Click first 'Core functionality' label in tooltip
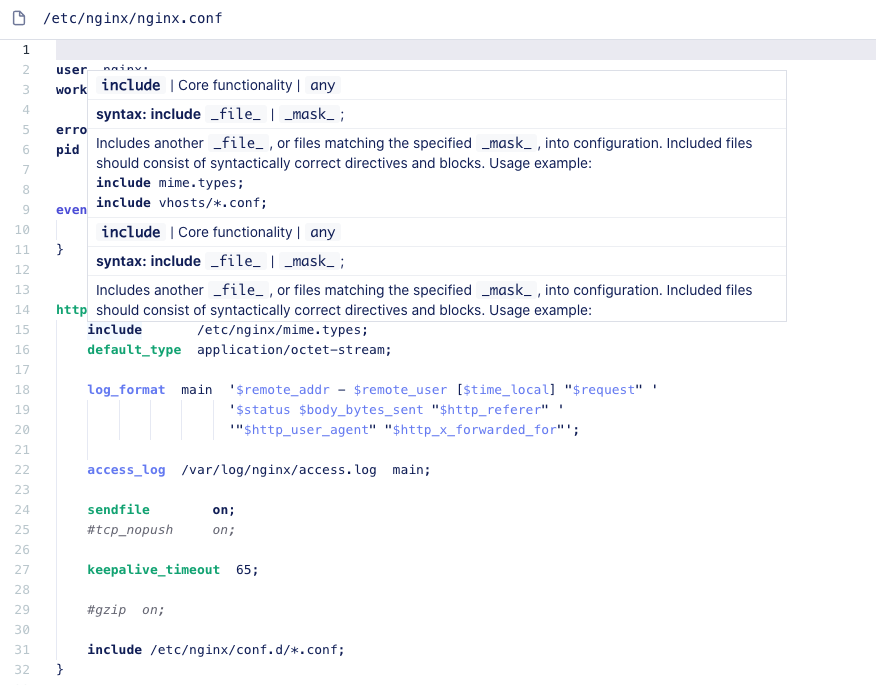Image resolution: width=876 pixels, height=685 pixels. pos(235,85)
